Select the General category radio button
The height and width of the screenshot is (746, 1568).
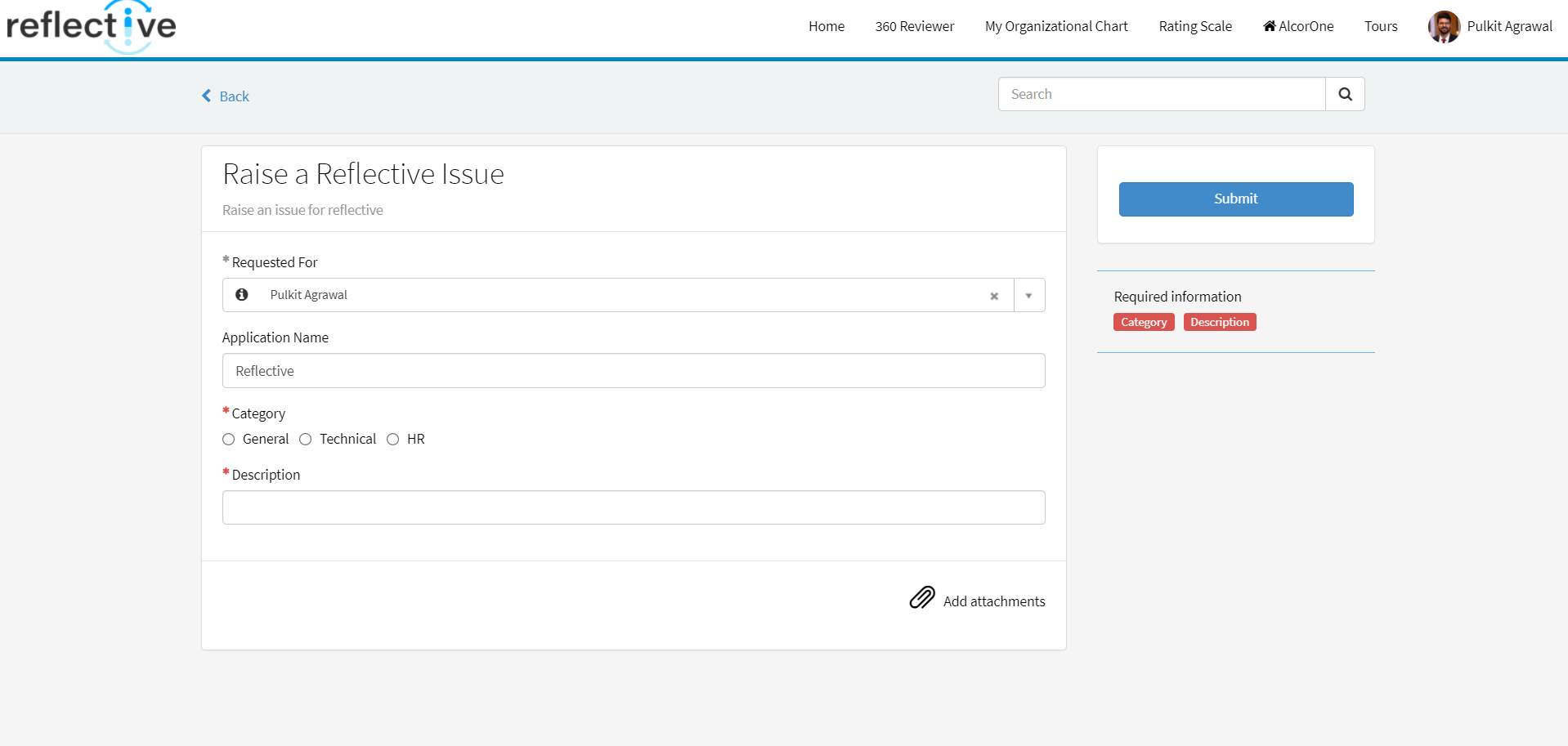tap(229, 440)
